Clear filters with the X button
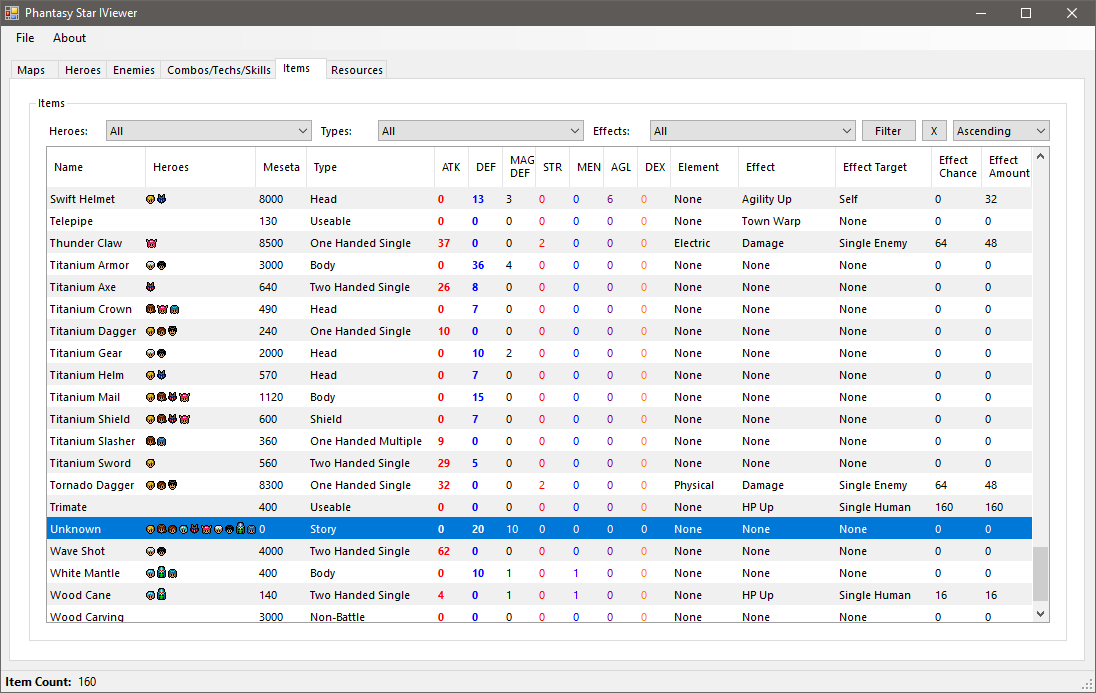The image size is (1096, 693). [x=934, y=131]
